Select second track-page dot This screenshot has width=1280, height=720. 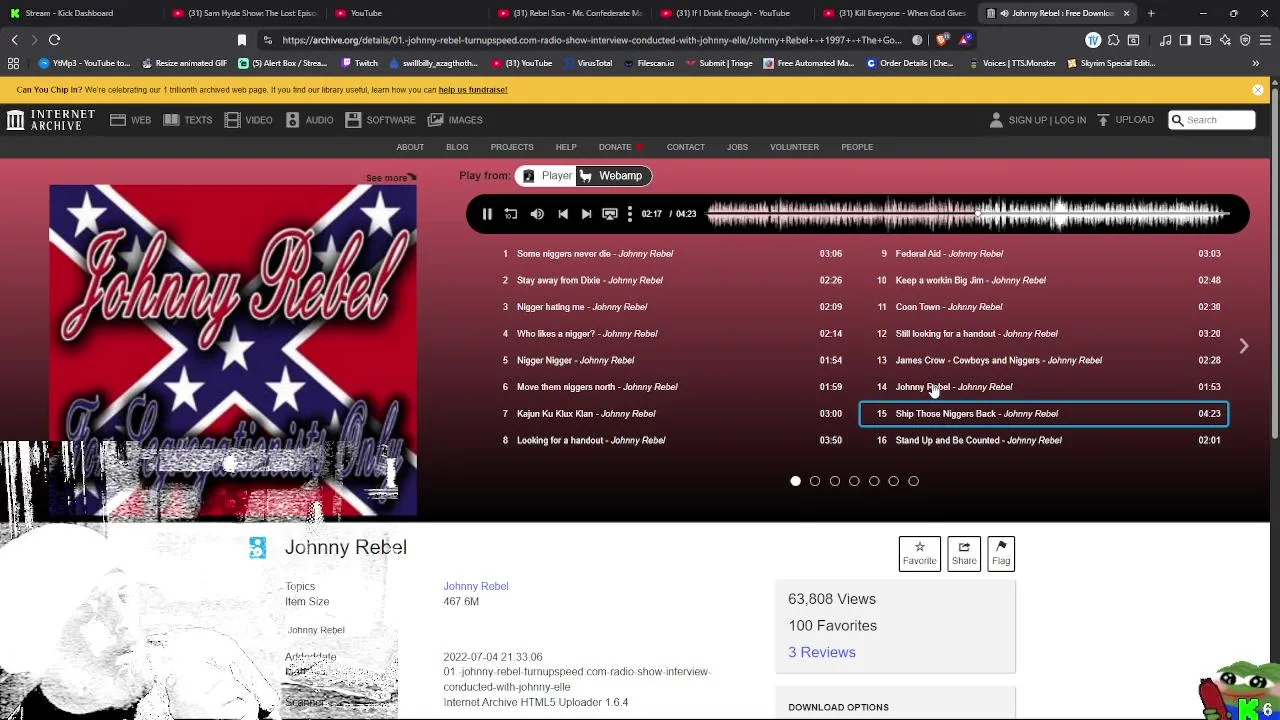click(x=815, y=481)
